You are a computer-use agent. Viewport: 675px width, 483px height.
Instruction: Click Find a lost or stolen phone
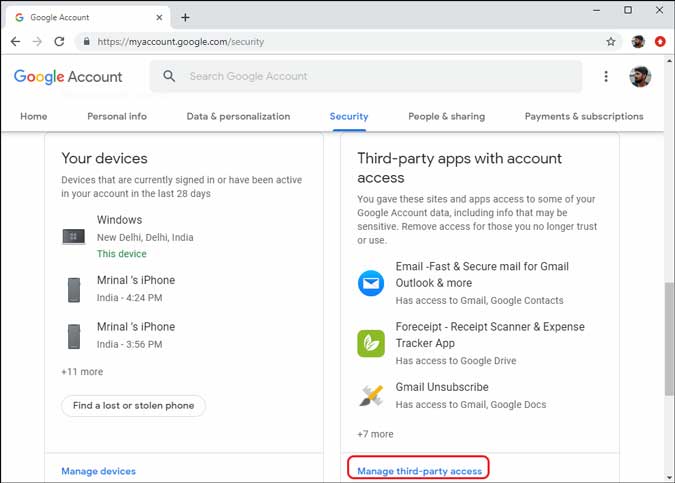(x=134, y=405)
